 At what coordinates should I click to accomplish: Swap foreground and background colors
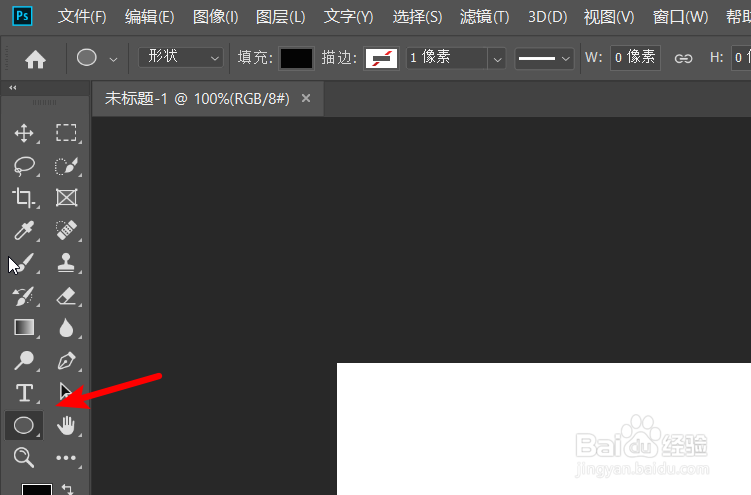(x=68, y=489)
